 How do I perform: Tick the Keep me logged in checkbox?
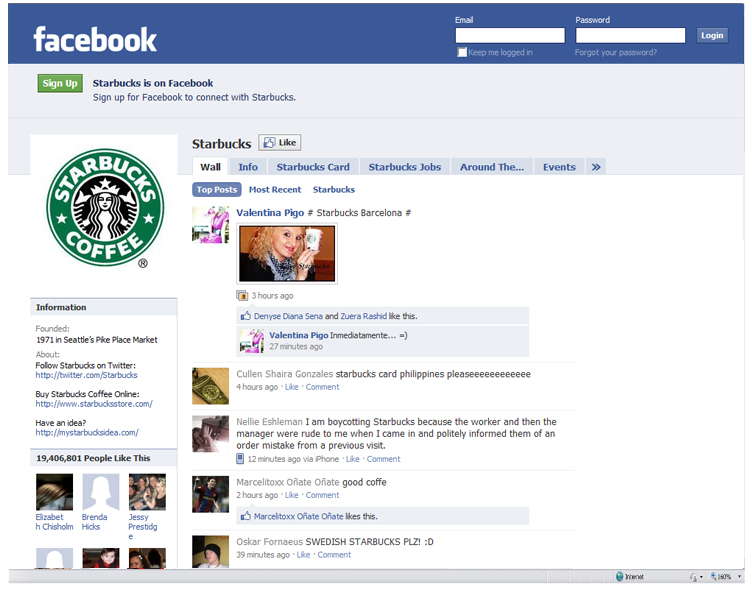click(462, 52)
